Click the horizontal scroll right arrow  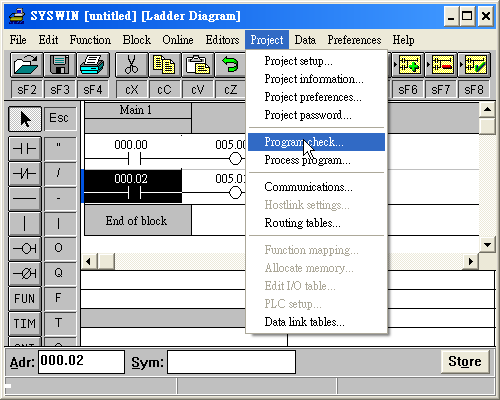coord(471,261)
